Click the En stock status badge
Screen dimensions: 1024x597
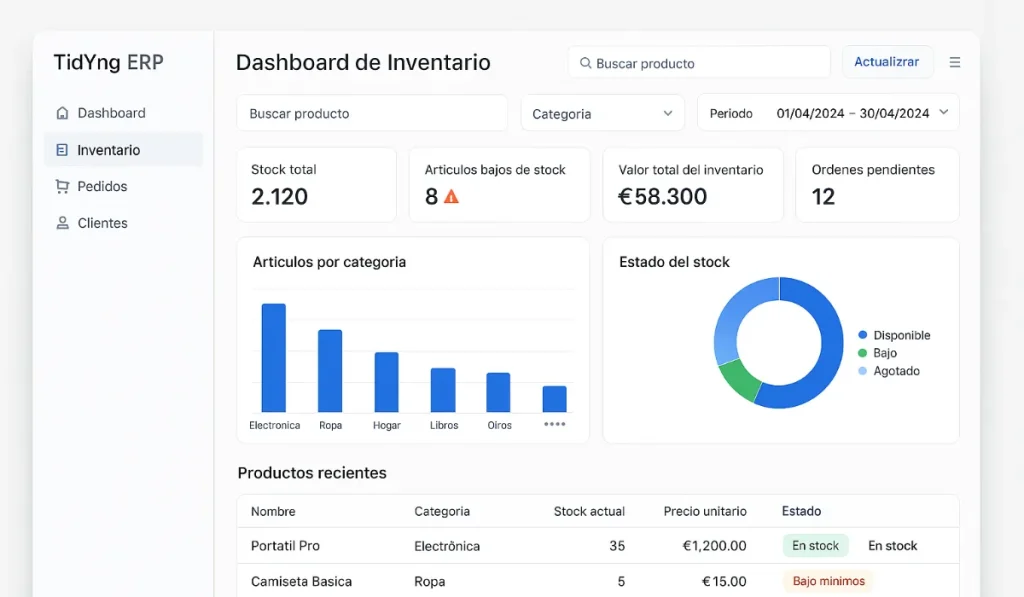click(815, 546)
